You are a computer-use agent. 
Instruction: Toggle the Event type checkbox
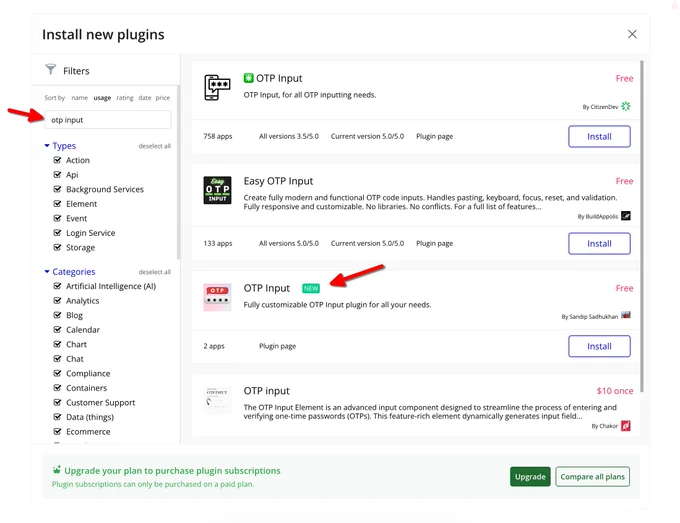57,218
